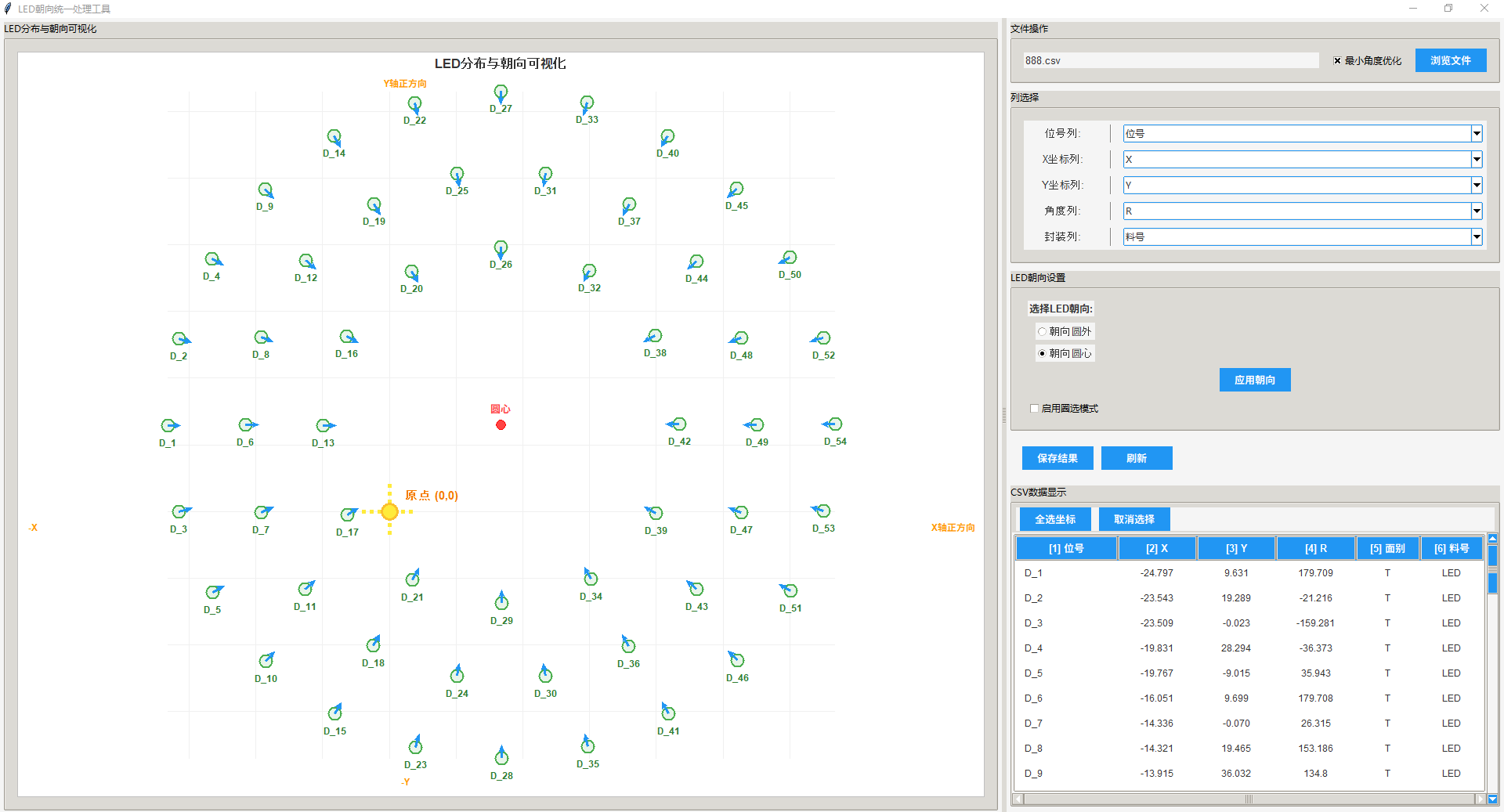Select the D_1 LED marker in the chart

(x=168, y=425)
